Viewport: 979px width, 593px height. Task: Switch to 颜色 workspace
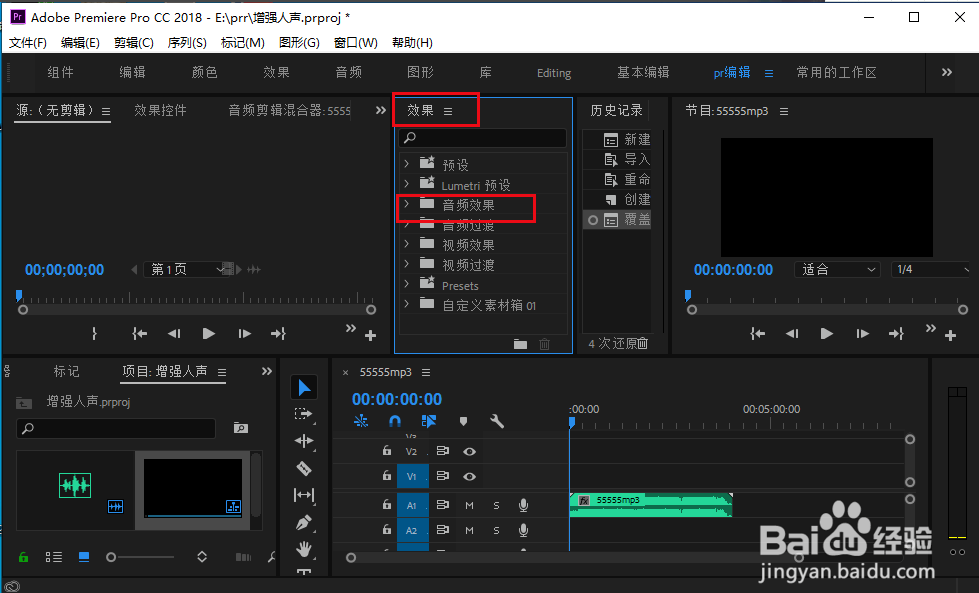(x=204, y=72)
